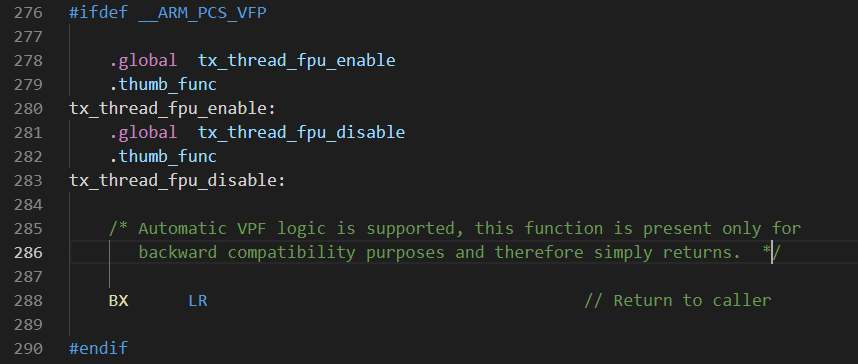This screenshot has height=364, width=858.
Task: Click the BX instruction
Action: click(119, 301)
